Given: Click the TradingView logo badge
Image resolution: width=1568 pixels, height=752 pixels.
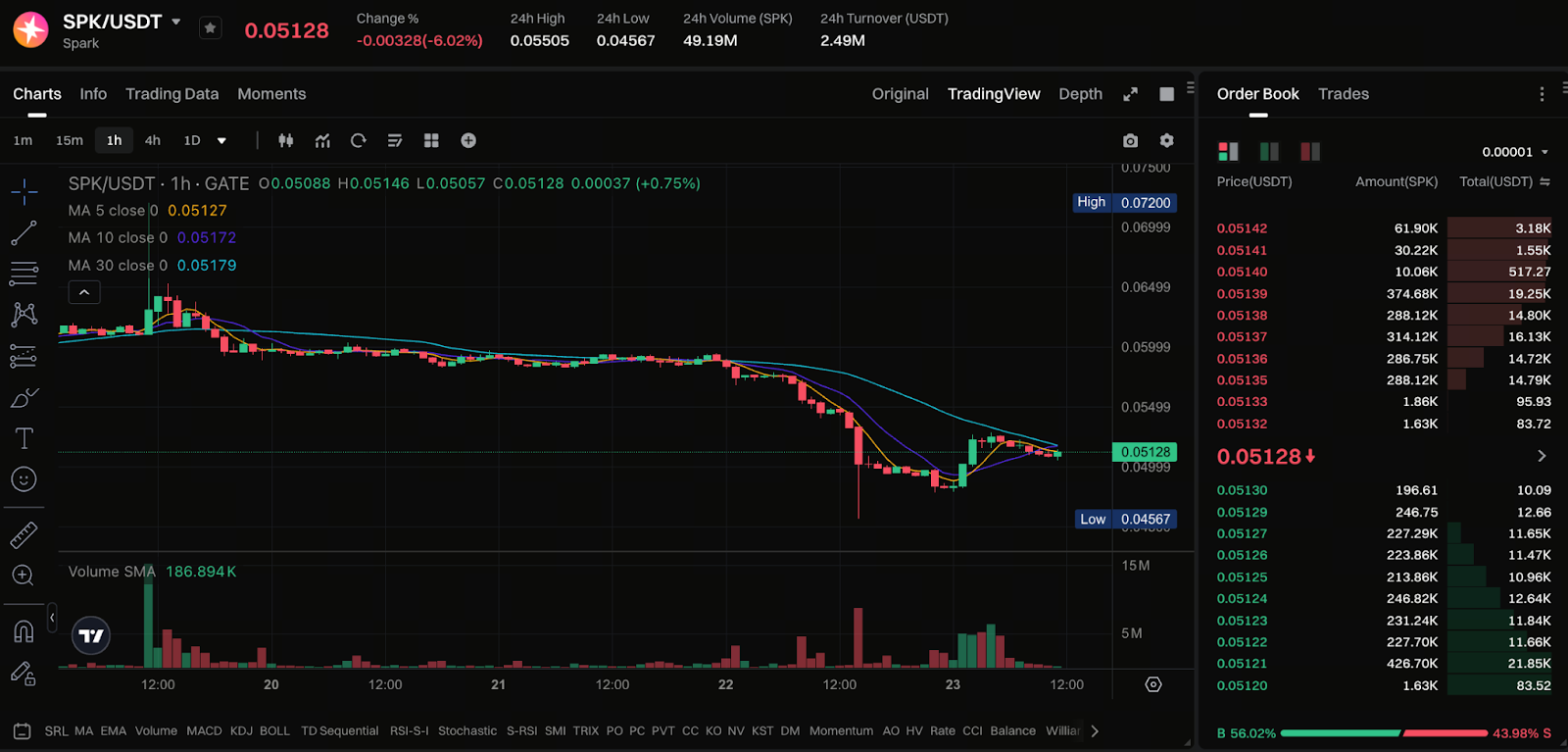Looking at the screenshot, I should tap(91, 636).
